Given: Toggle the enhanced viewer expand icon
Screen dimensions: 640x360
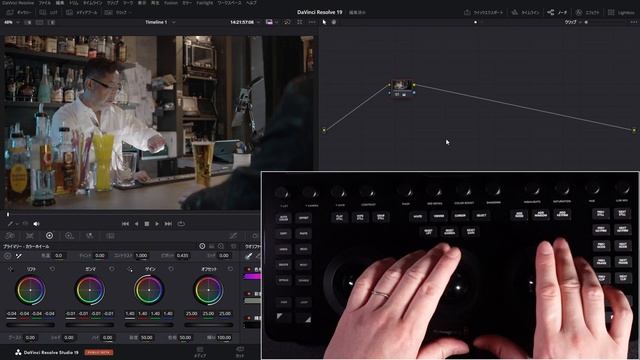Looking at the screenshot, I should [x=300, y=22].
